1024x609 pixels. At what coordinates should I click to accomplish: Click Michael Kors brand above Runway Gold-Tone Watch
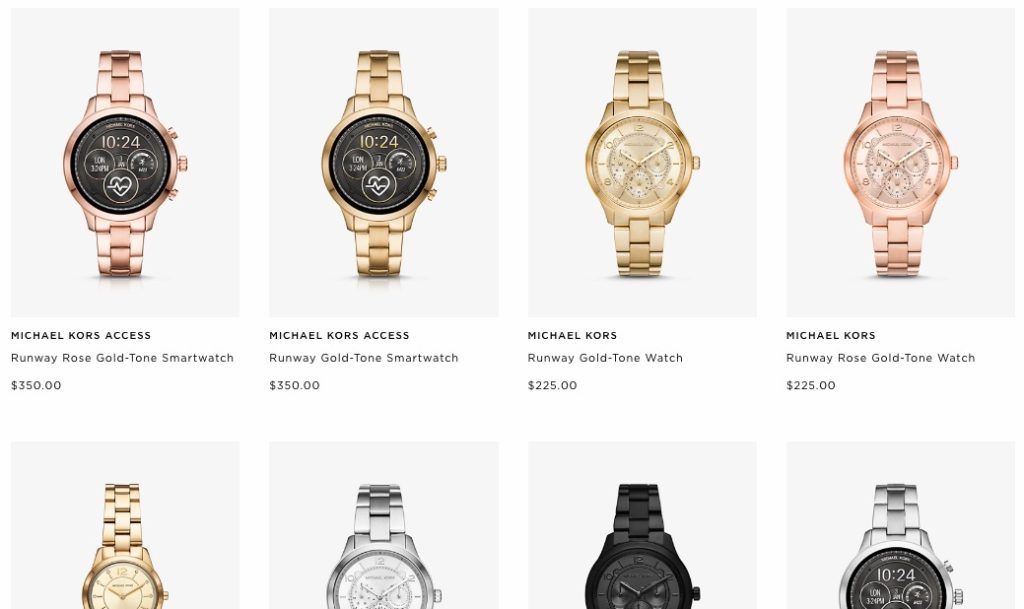573,336
